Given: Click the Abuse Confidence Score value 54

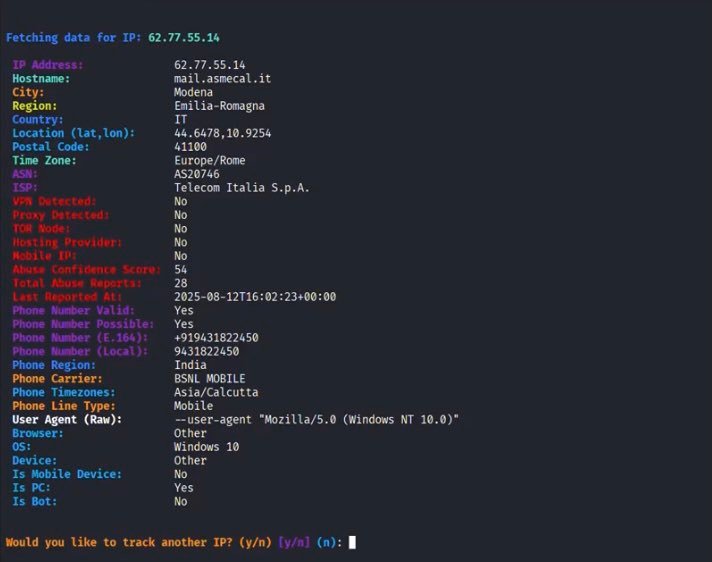Looking at the screenshot, I should [x=180, y=270].
